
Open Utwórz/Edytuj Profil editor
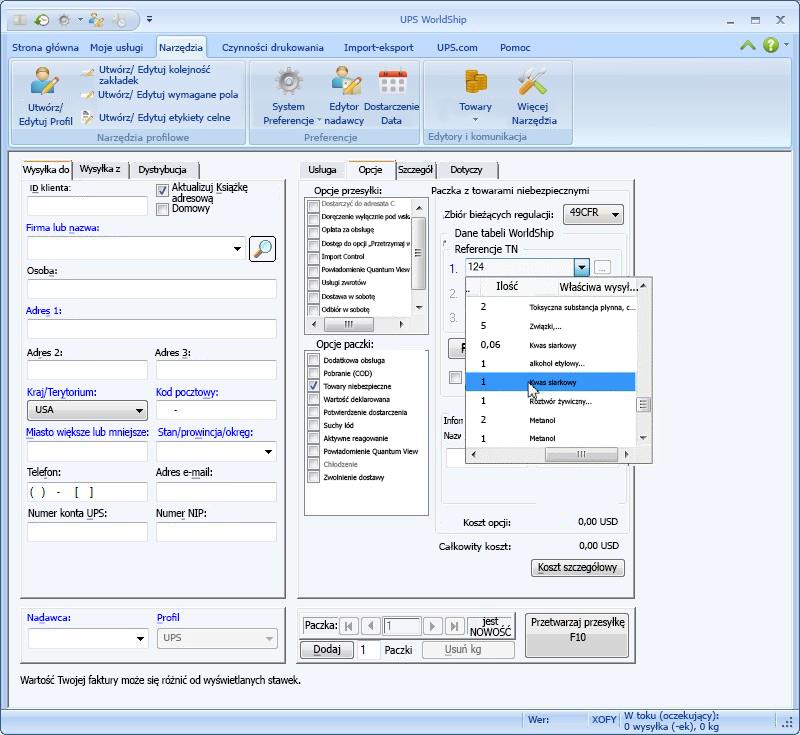tap(45, 96)
